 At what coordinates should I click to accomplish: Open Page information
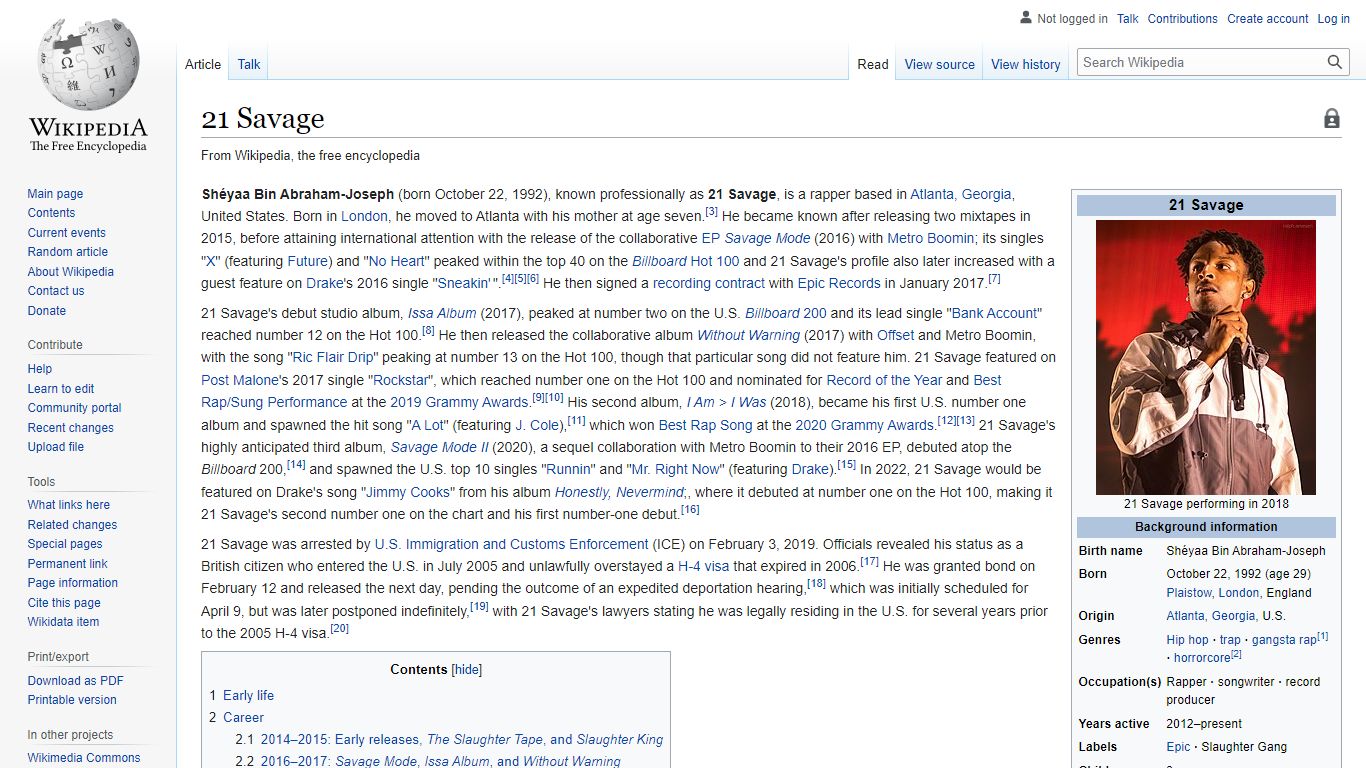72,583
